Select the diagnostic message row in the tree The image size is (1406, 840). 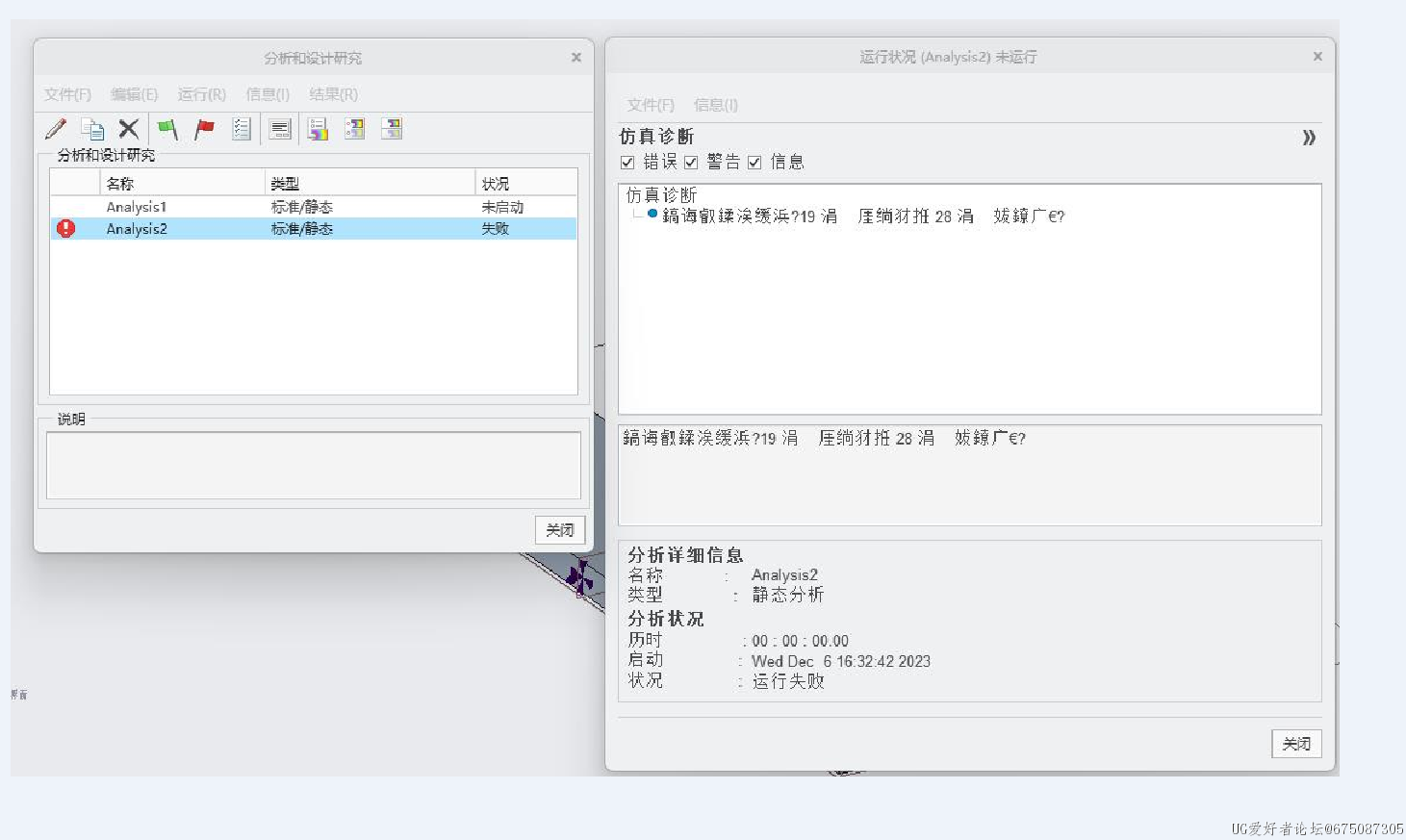click(x=863, y=216)
